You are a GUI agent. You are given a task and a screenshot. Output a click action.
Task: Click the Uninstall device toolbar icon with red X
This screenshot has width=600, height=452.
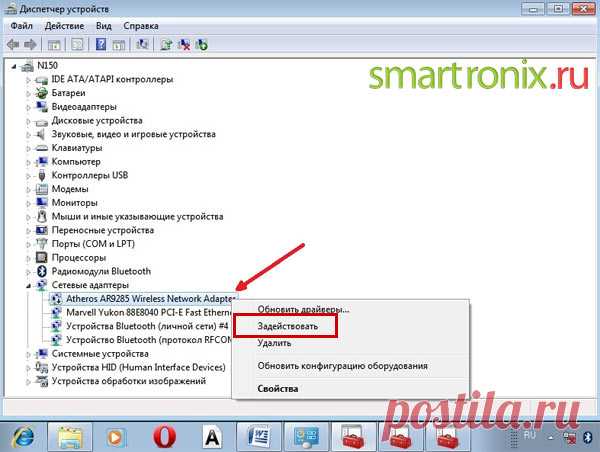(184, 45)
